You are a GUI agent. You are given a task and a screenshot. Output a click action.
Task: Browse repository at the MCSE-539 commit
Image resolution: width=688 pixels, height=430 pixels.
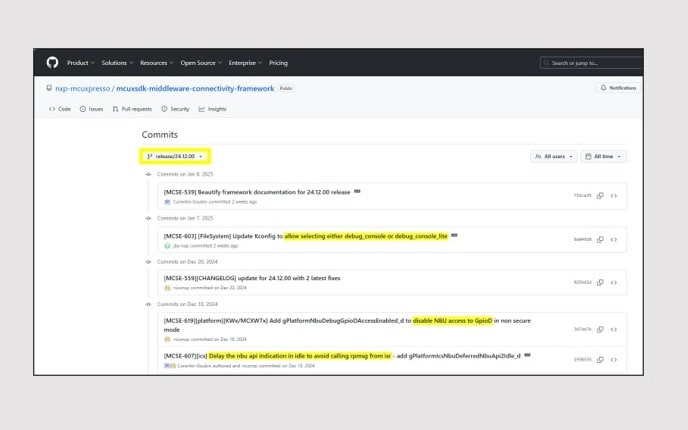click(x=614, y=196)
